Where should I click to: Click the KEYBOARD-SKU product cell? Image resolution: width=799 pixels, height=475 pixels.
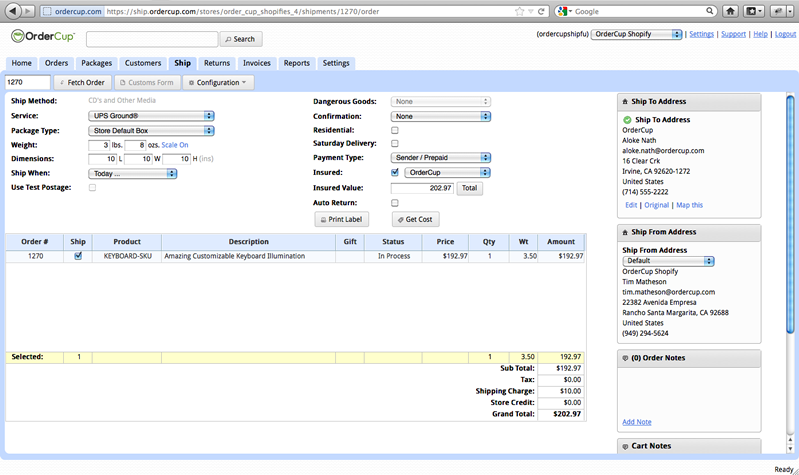coord(127,256)
